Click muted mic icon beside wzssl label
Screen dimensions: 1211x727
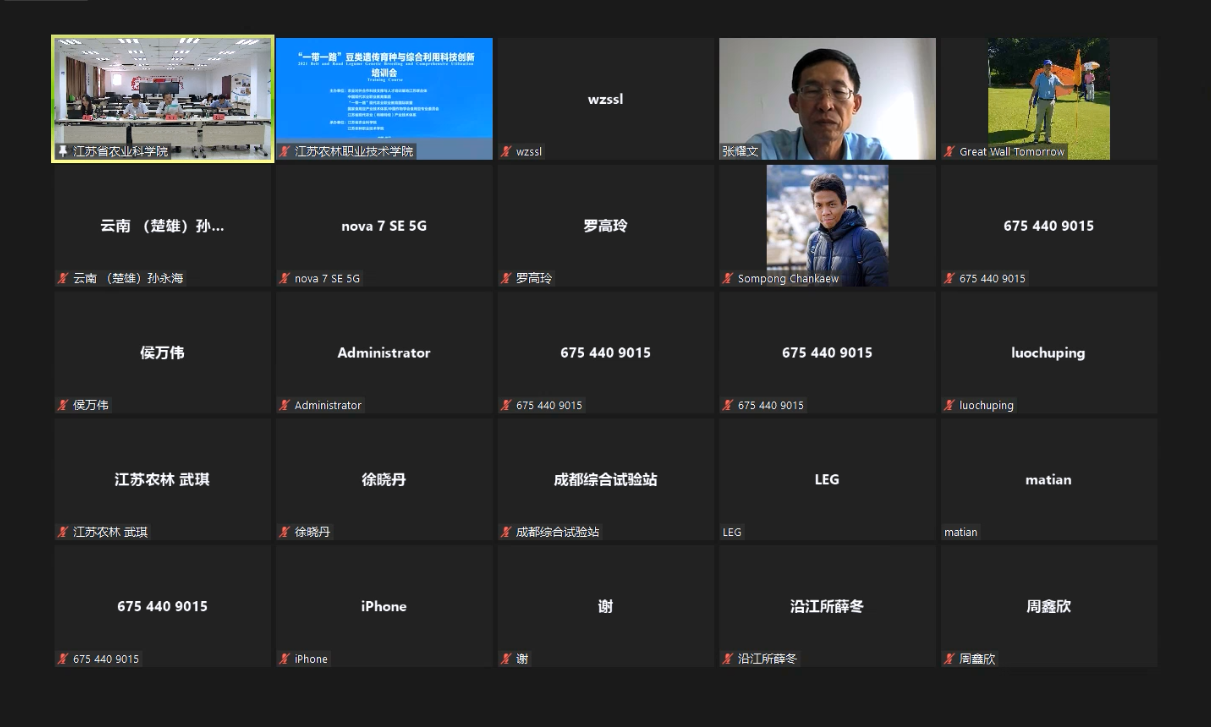(506, 152)
